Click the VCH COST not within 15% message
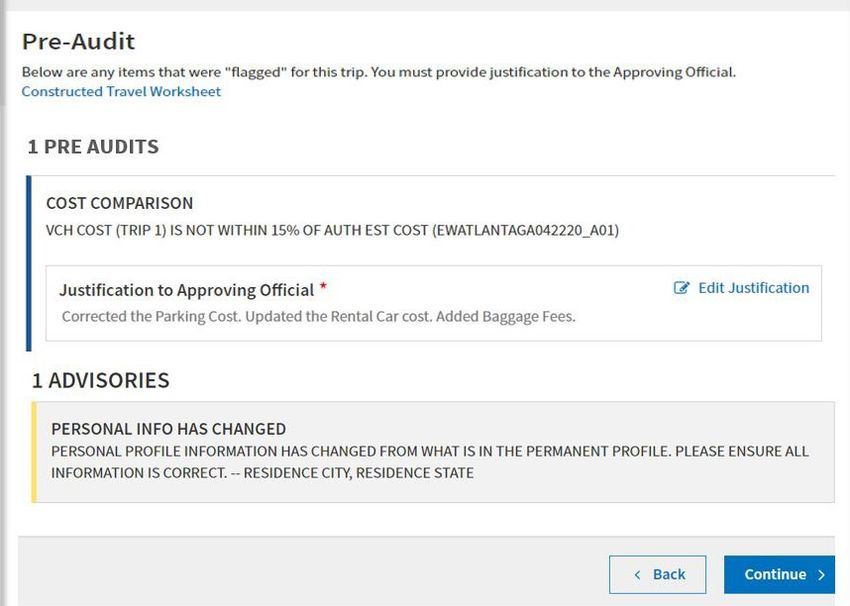 point(332,230)
